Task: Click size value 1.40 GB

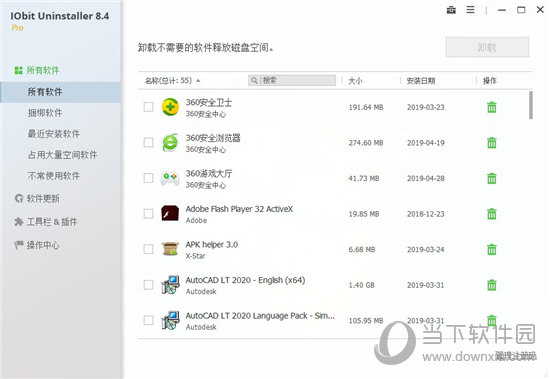Action: pos(361,285)
